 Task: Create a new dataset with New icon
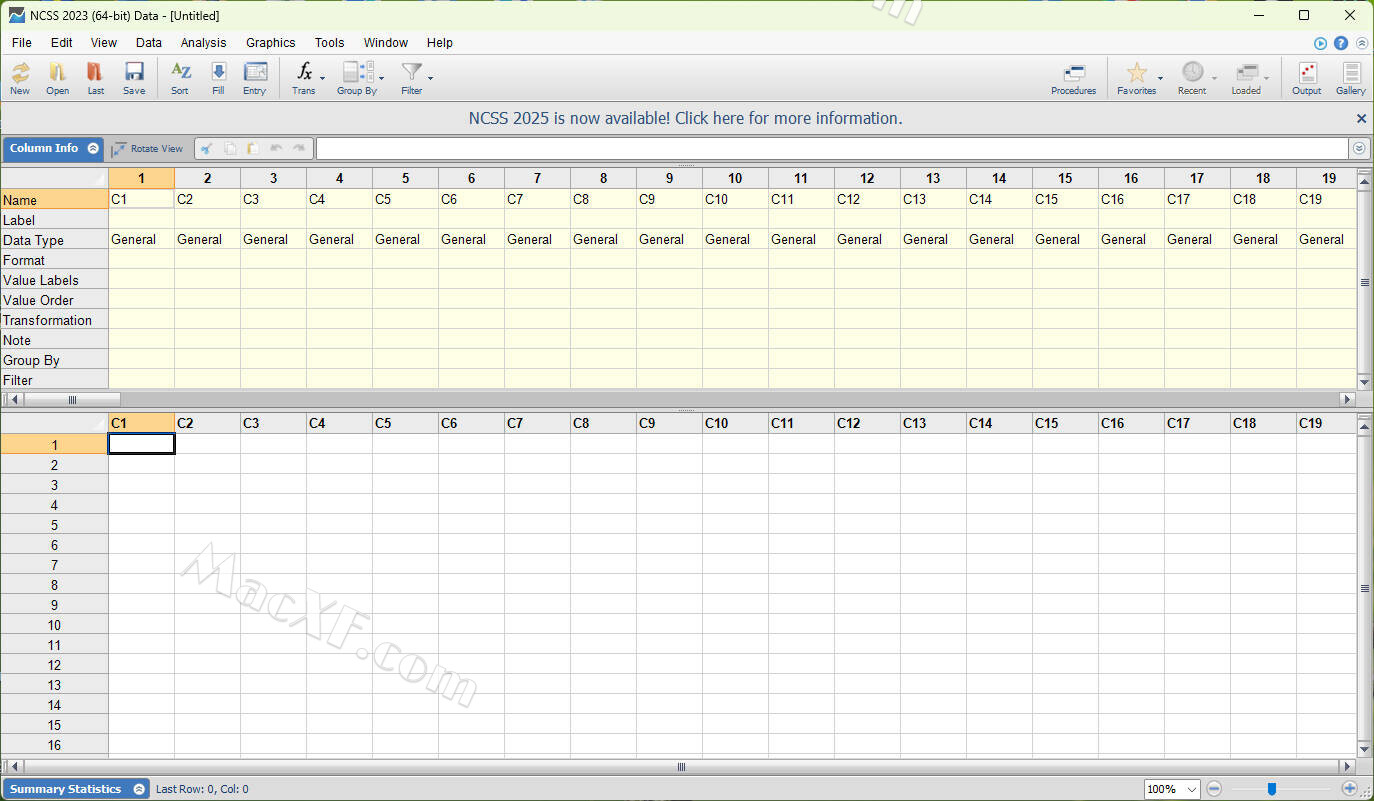pos(20,77)
